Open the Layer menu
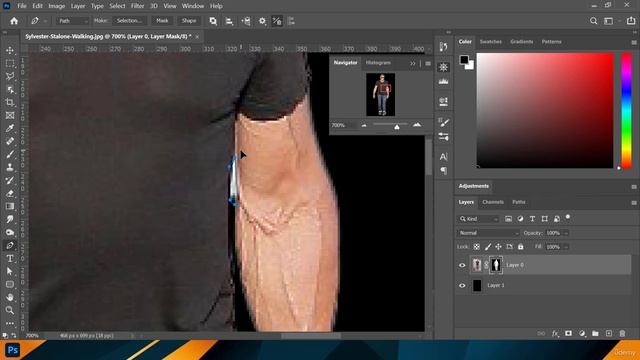 pyautogui.click(x=78, y=6)
